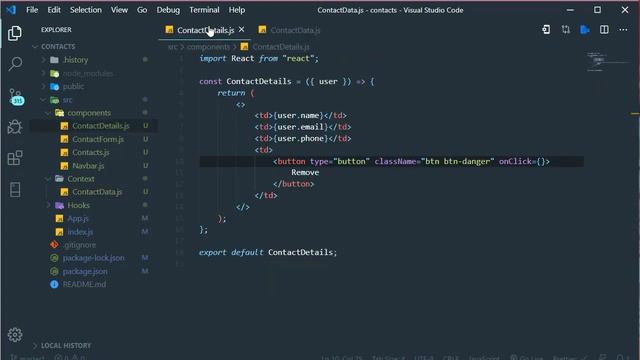This screenshot has height=360, width=640.
Task: Click the EXPLORER panel title
Action: 56,30
